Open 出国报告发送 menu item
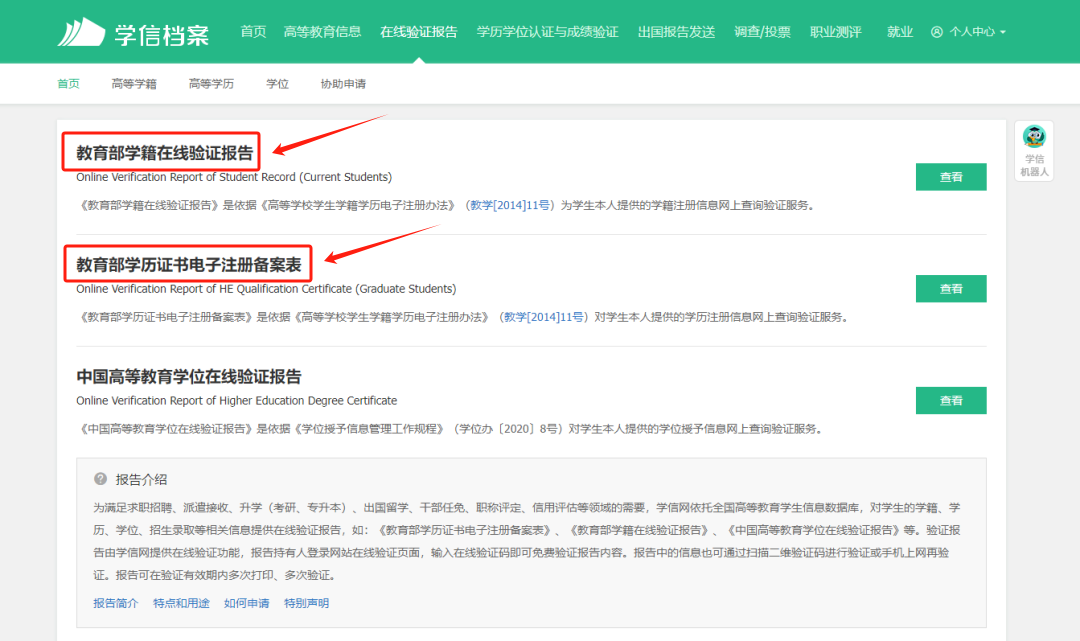The height and width of the screenshot is (641, 1080). tap(676, 32)
